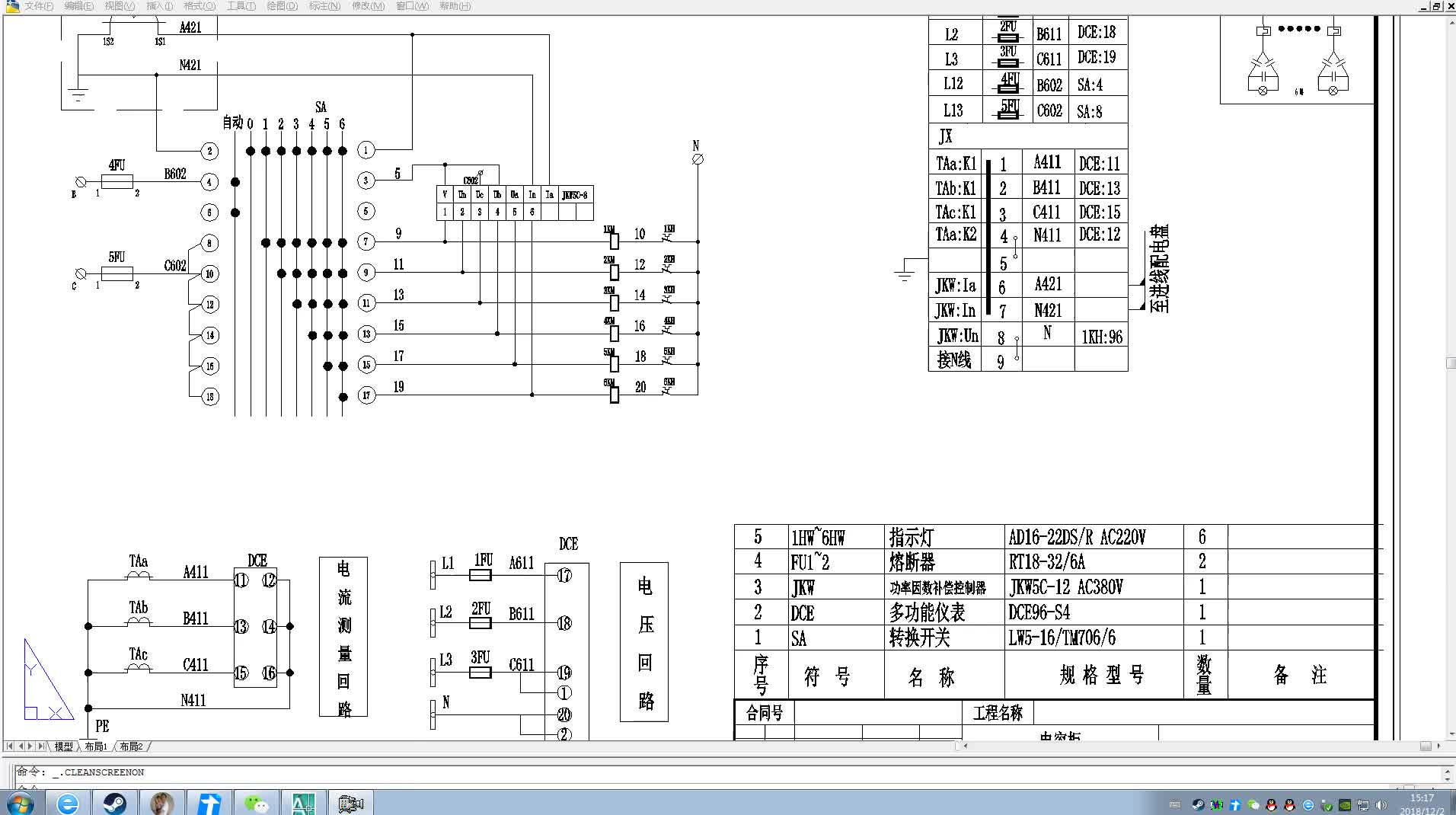Open the 标注(N) menu
This screenshot has height=815, width=1456.
(324, 6)
